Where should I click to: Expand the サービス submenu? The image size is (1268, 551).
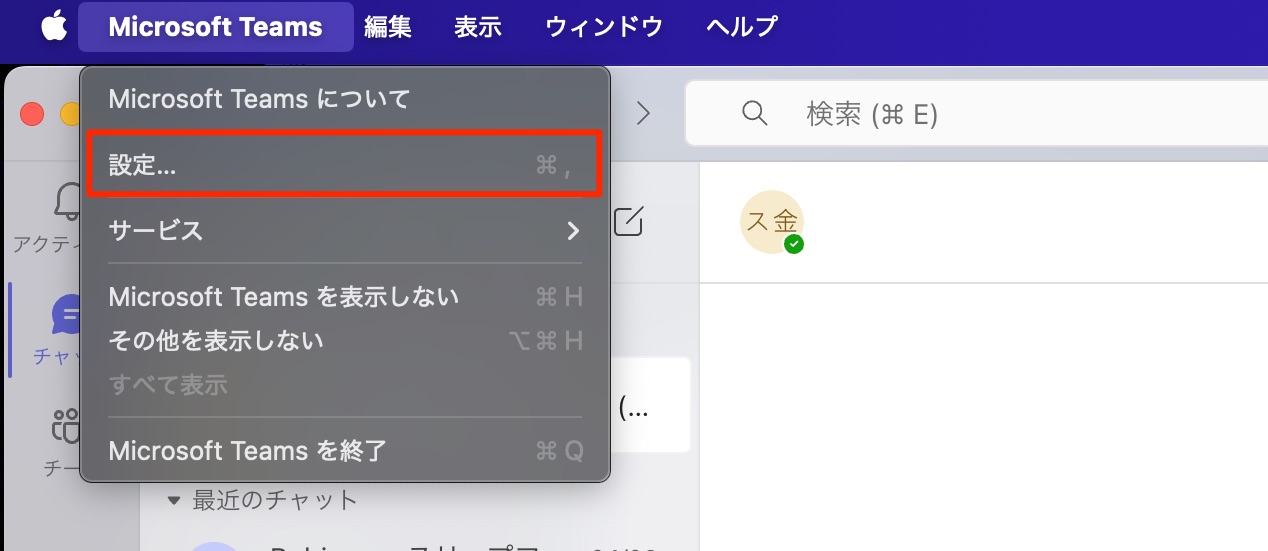coord(345,231)
